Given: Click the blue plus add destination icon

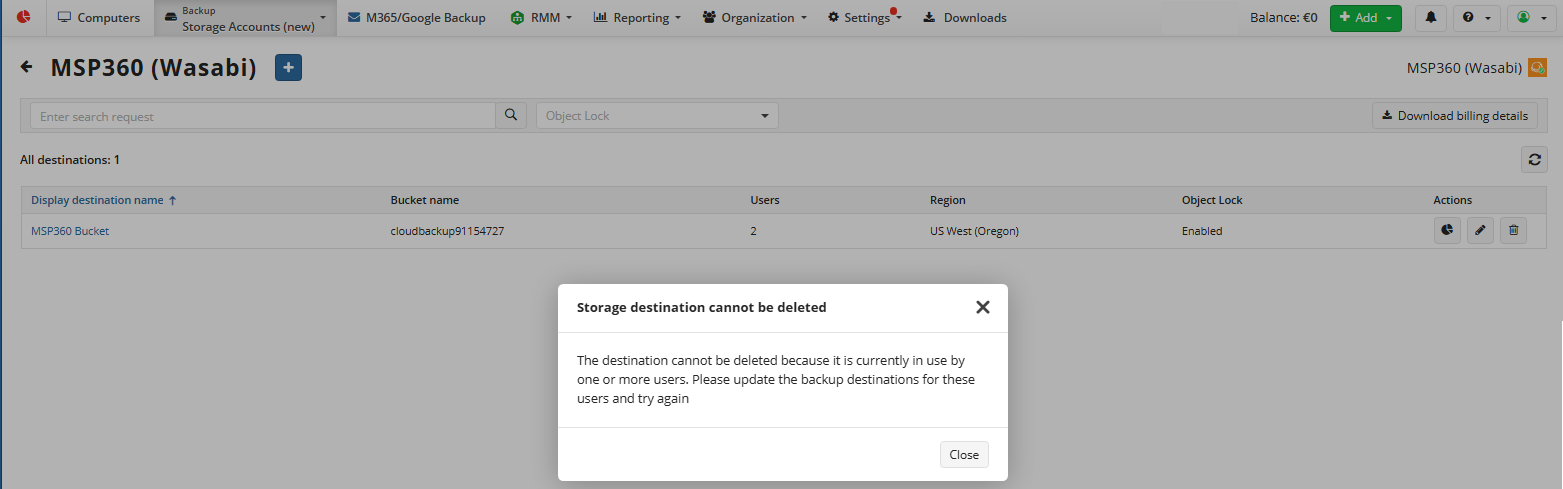Looking at the screenshot, I should coord(288,67).
